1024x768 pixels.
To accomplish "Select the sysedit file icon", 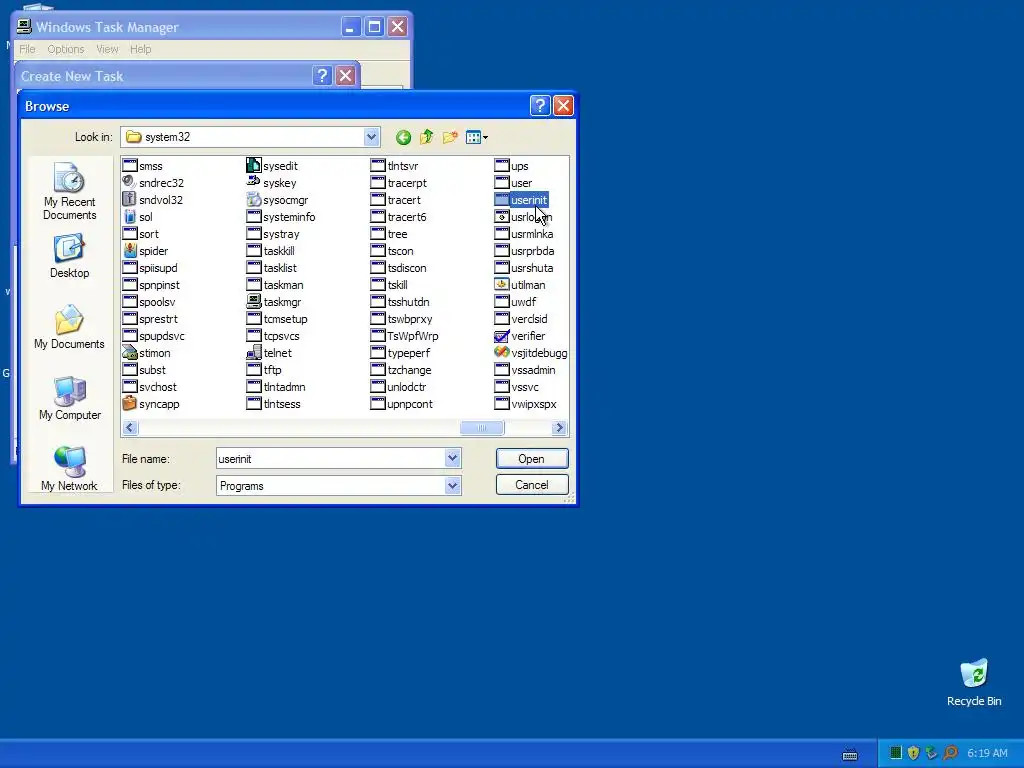I will tap(253, 166).
